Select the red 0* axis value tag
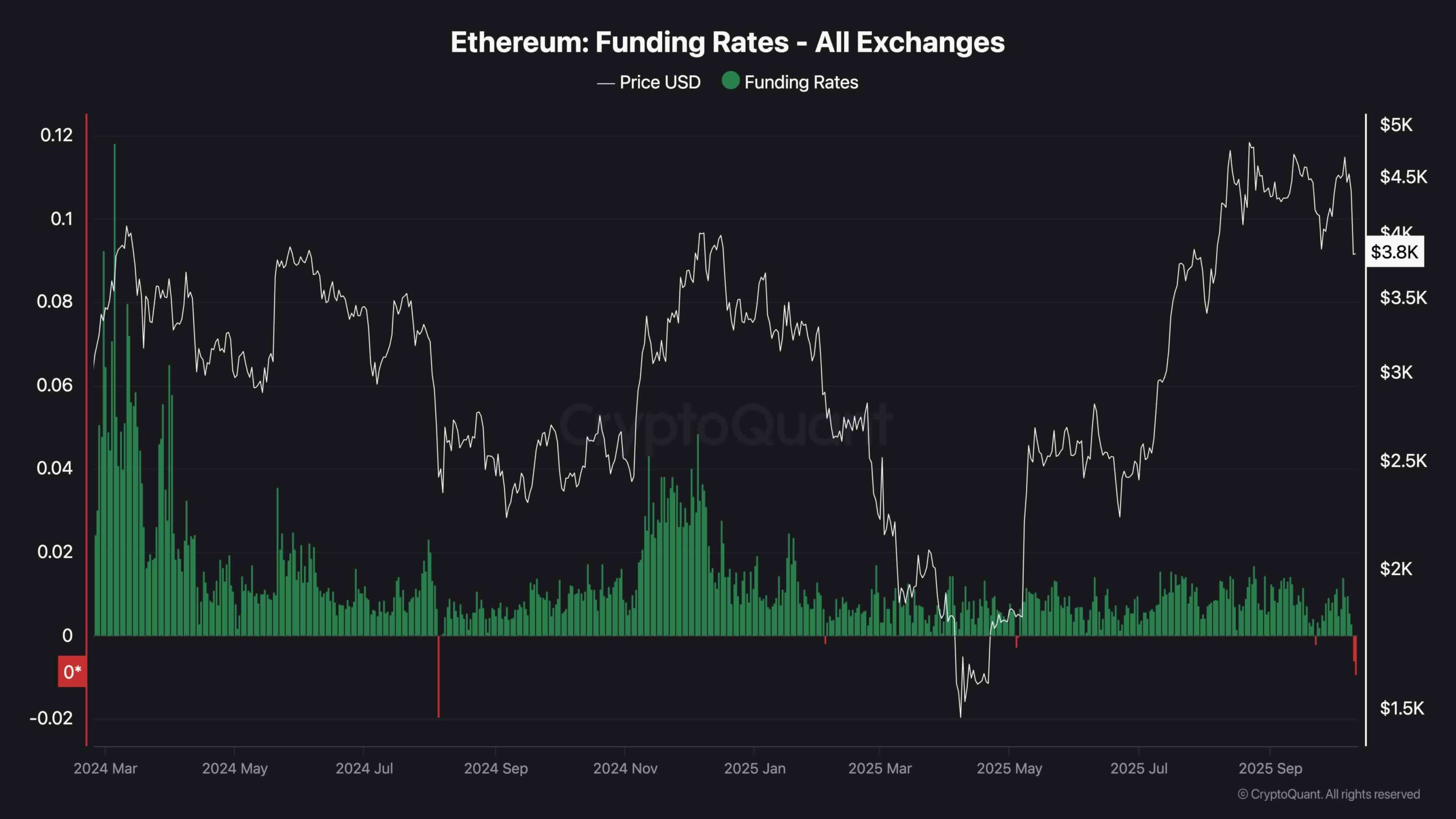 pyautogui.click(x=72, y=672)
